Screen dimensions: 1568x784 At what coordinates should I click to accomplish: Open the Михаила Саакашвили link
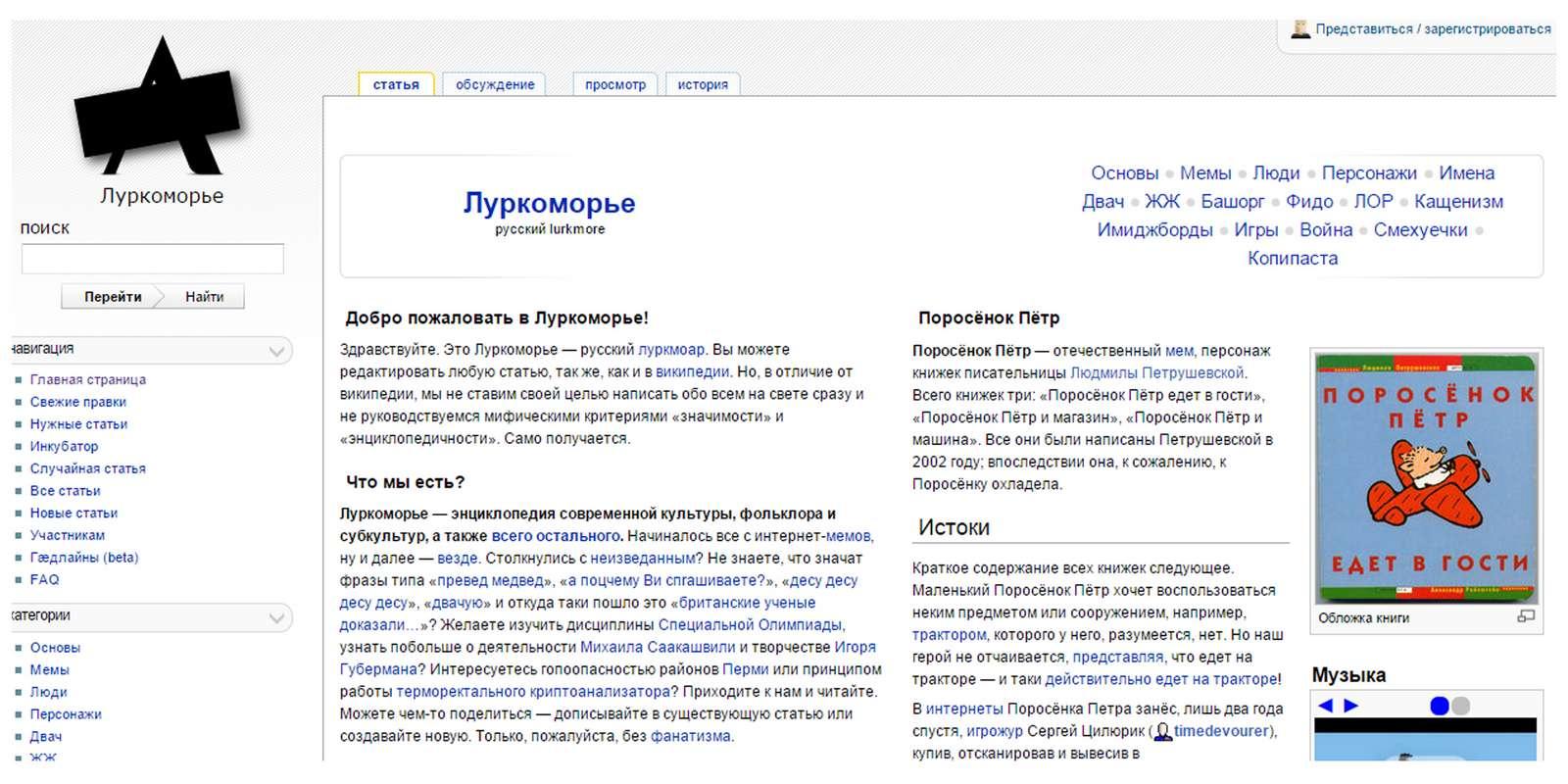658,647
